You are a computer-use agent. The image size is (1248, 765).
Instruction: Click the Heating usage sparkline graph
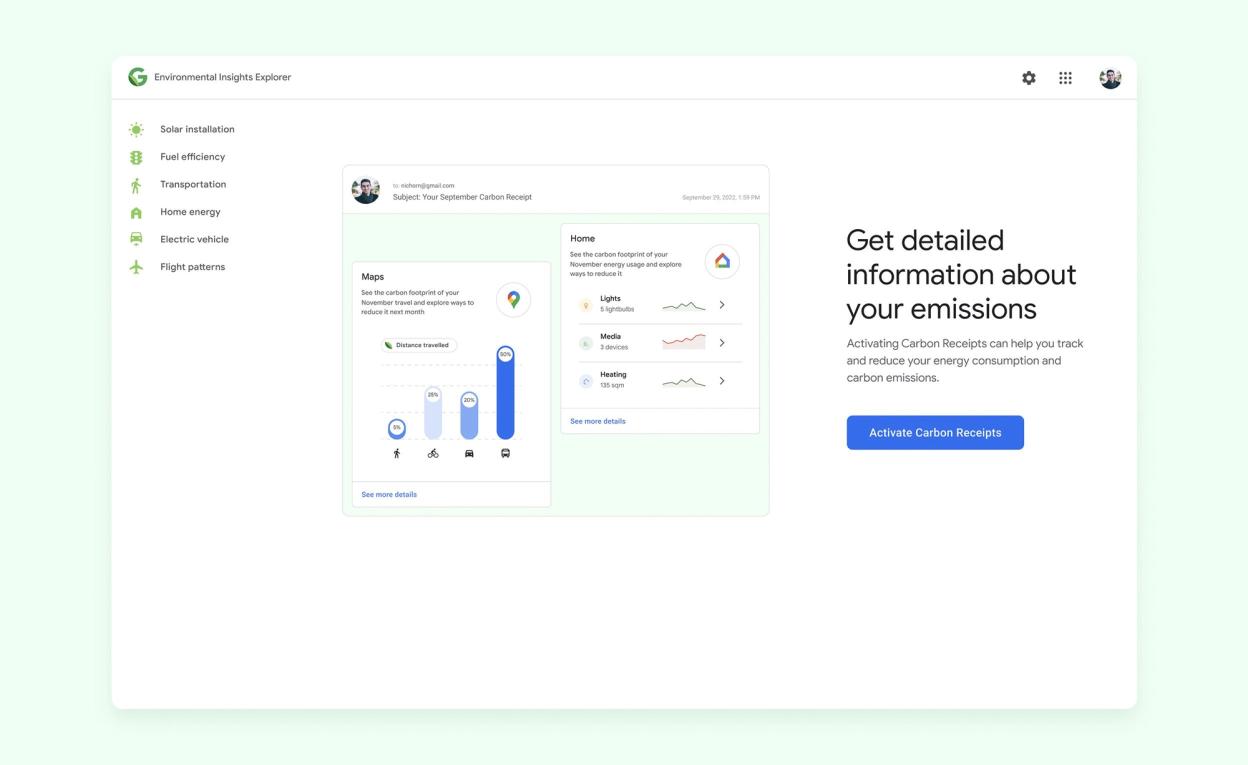(684, 381)
